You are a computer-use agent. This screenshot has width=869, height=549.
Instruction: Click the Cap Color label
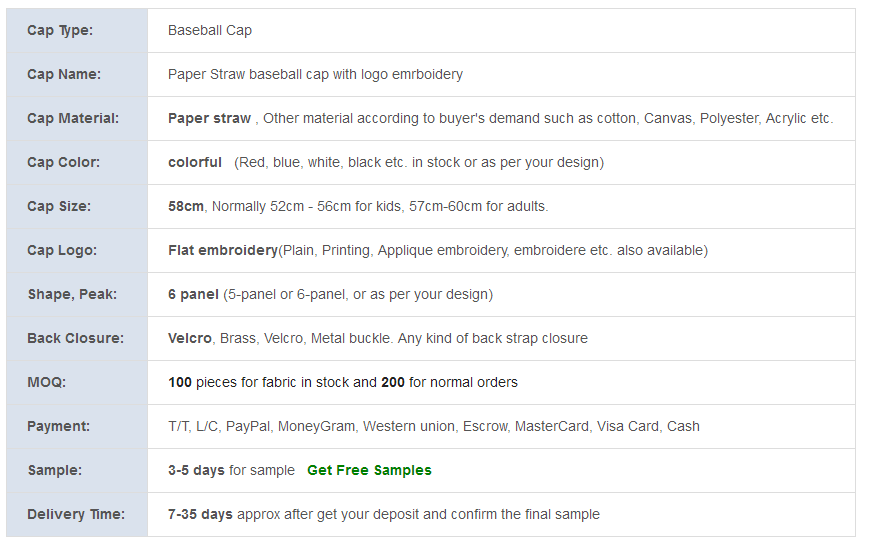coord(63,162)
